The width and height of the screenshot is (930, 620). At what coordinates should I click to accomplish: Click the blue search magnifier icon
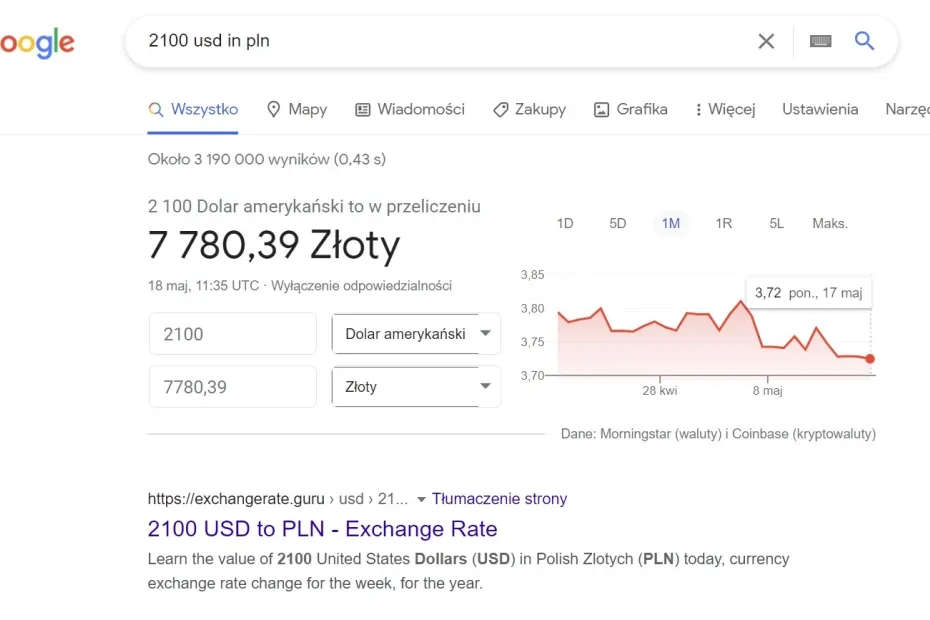[x=863, y=41]
